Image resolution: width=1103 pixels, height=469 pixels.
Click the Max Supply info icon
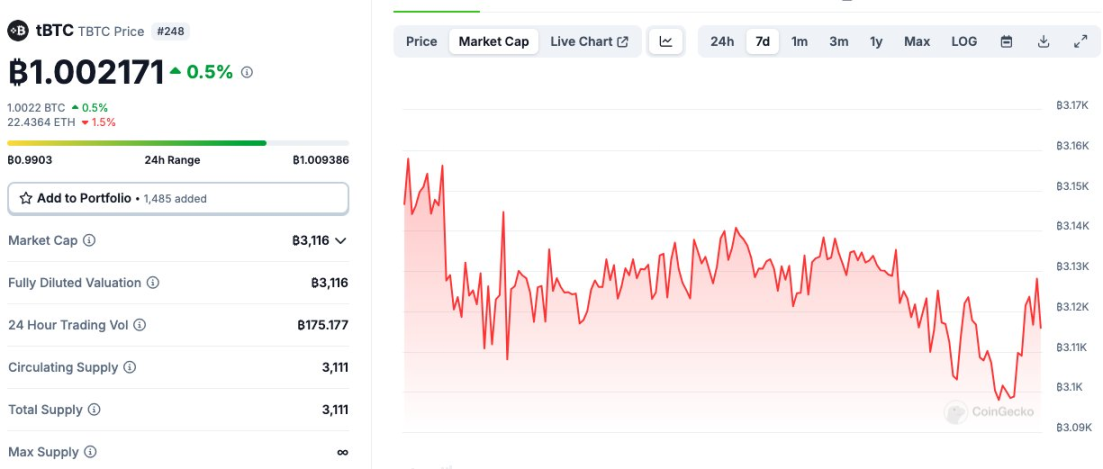(90, 452)
